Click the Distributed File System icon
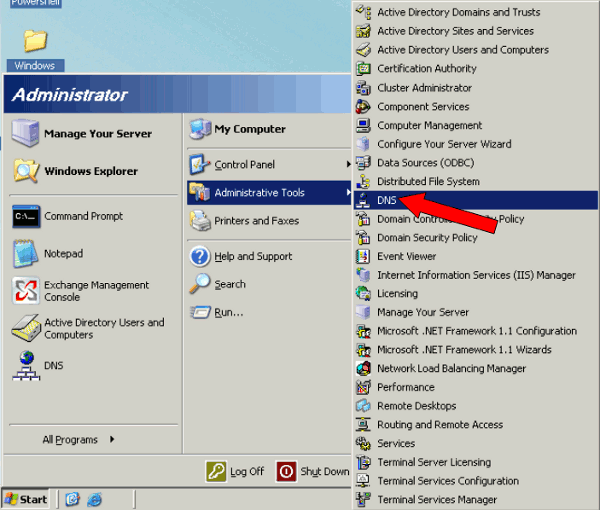Viewport: 600px width, 510px height. tap(363, 181)
